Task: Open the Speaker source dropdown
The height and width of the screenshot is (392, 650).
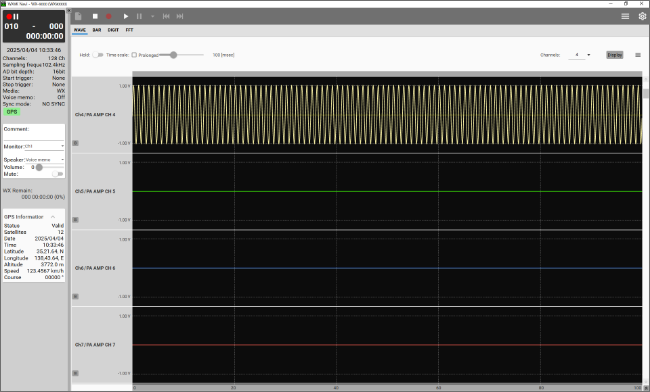Action: [x=44, y=160]
